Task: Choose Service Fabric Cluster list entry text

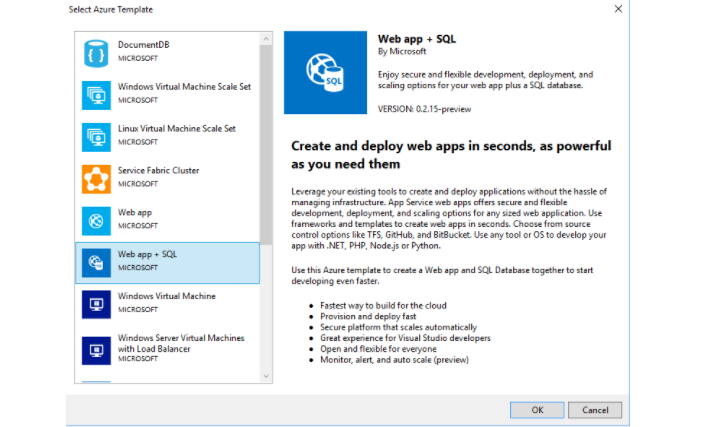Action: (x=158, y=171)
